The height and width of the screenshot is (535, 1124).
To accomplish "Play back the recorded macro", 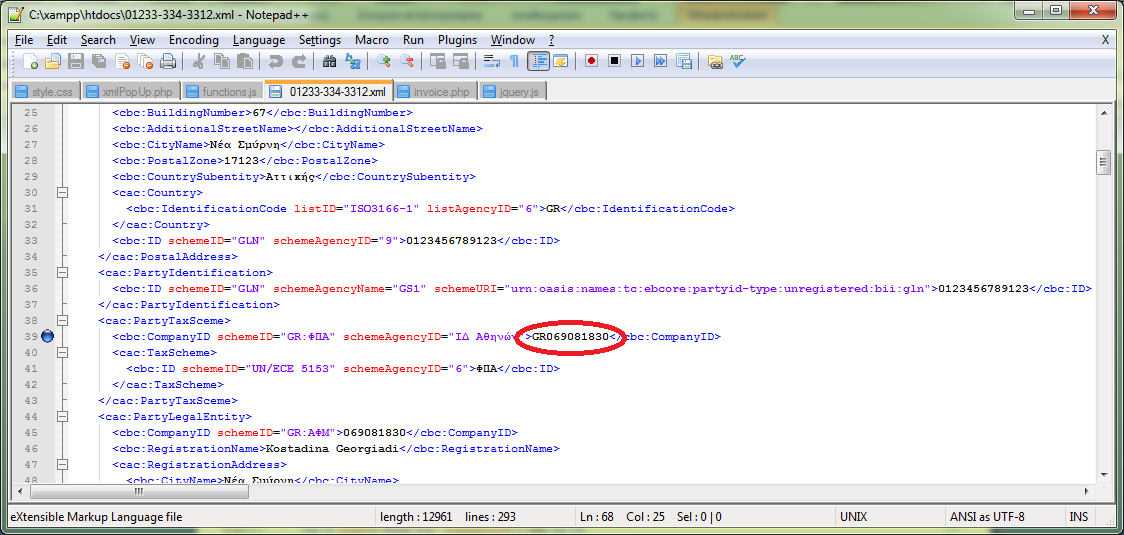I will point(637,62).
